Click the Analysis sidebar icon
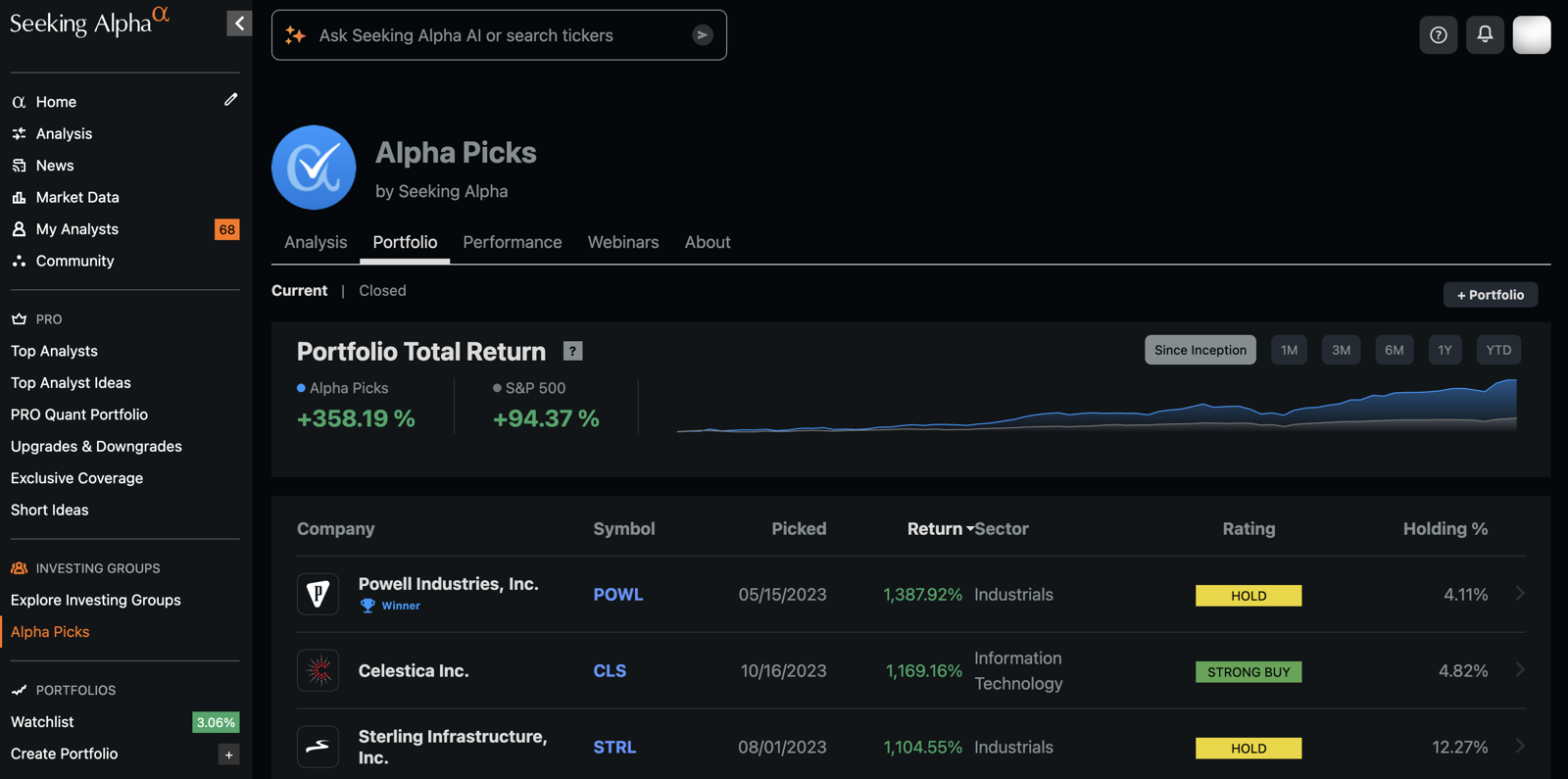This screenshot has width=1568, height=779. 19,133
